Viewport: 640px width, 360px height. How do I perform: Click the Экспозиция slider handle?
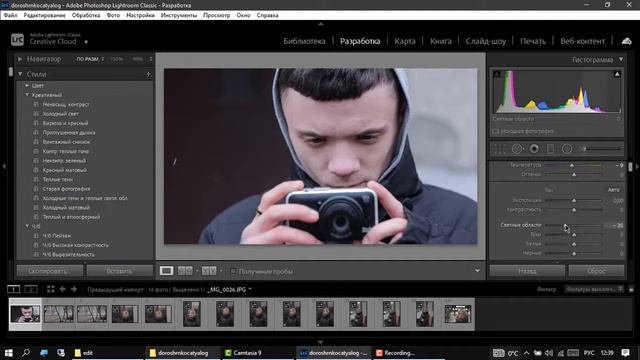tap(574, 200)
